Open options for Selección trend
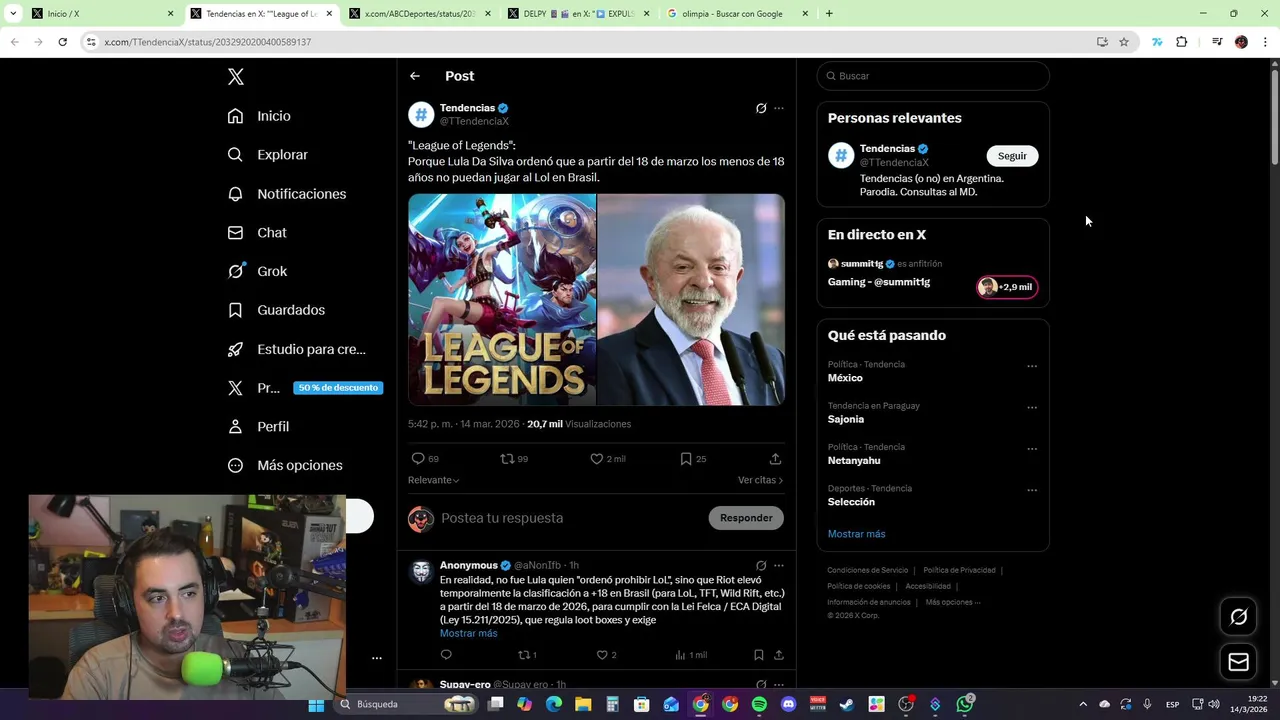1280x720 pixels. [1032, 490]
